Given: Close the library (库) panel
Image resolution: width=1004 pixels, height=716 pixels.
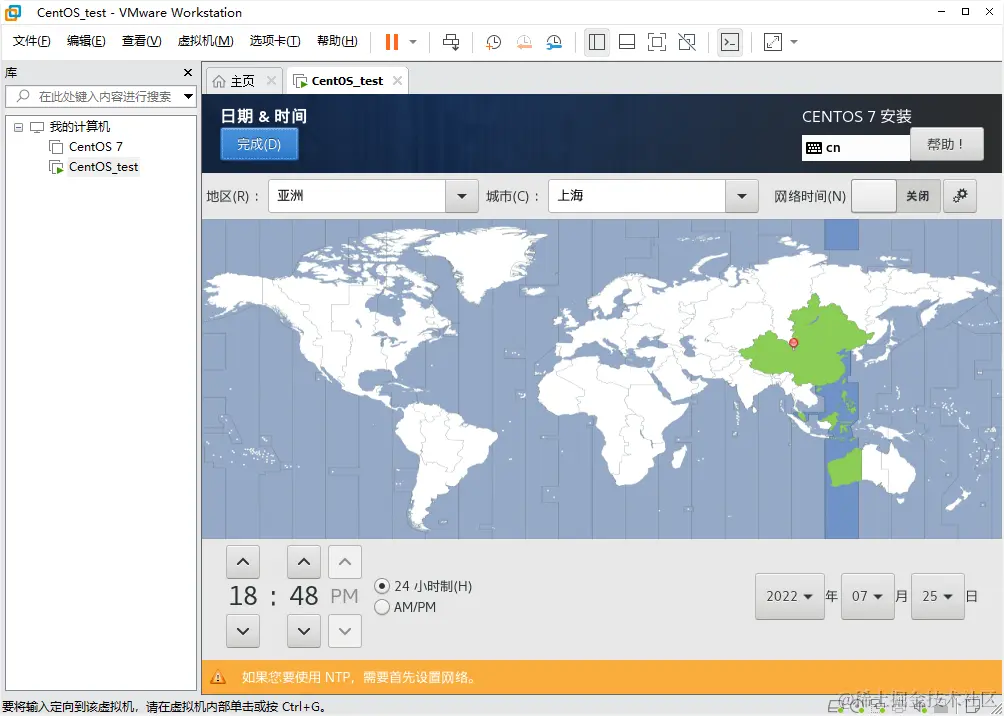Looking at the screenshot, I should click(188, 72).
